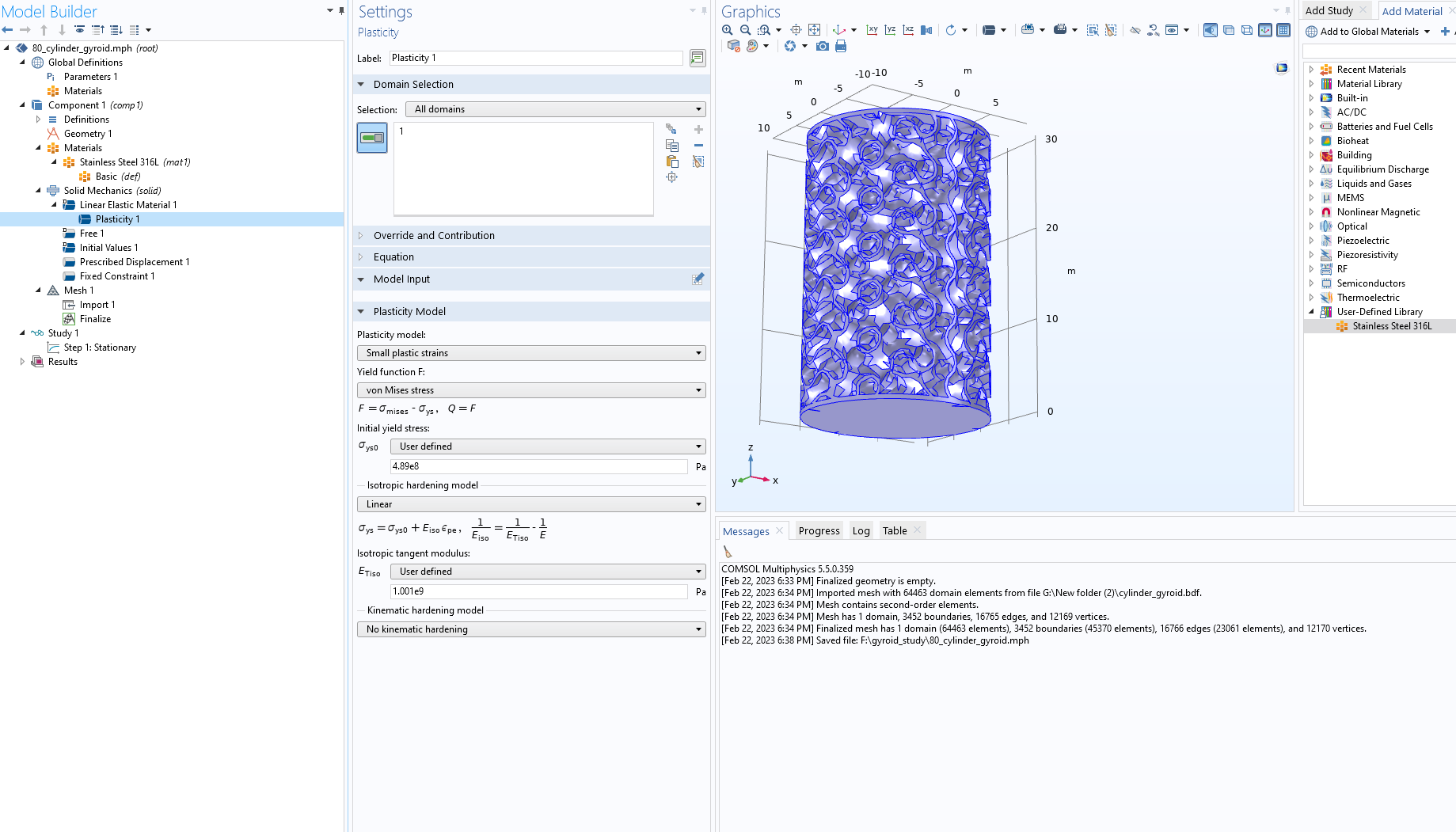Clear the messages with the broom icon
Screen dimensions: 1456x832
728,552
